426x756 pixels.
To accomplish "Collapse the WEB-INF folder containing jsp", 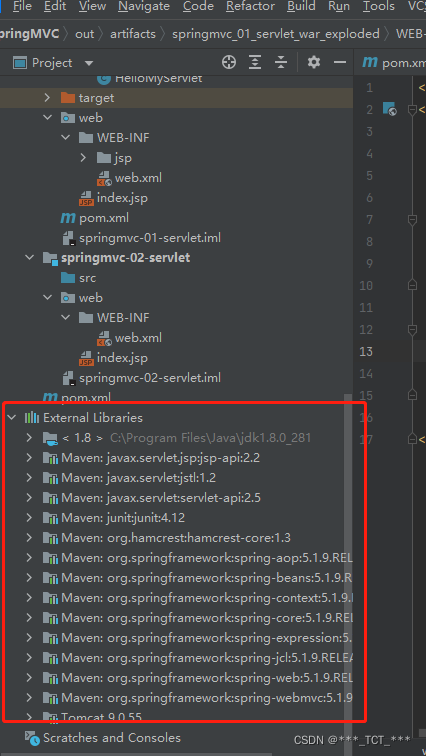I will coord(66,138).
